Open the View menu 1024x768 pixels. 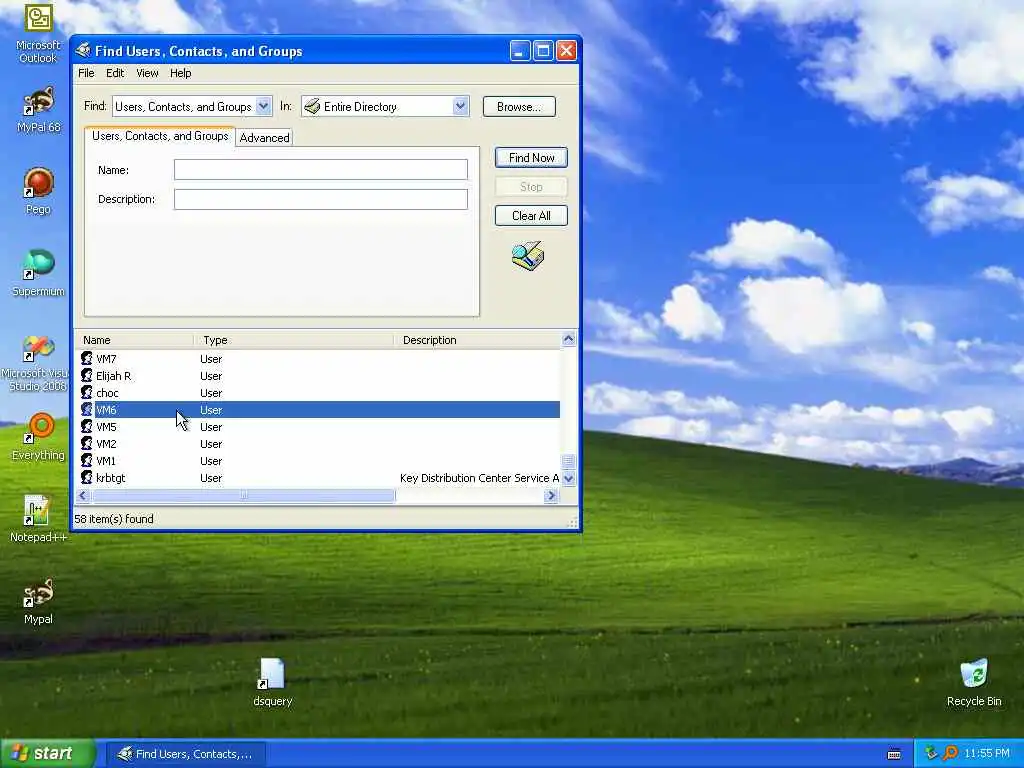click(x=147, y=73)
